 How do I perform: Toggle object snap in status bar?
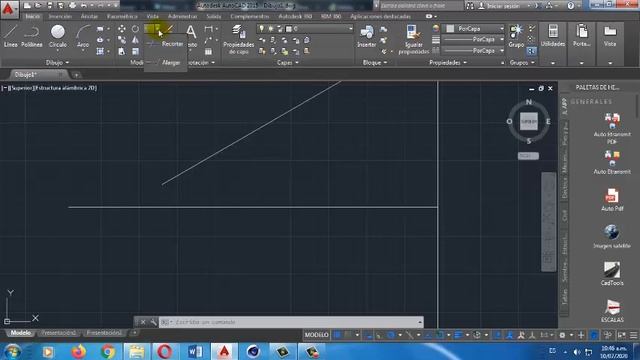coord(440,335)
